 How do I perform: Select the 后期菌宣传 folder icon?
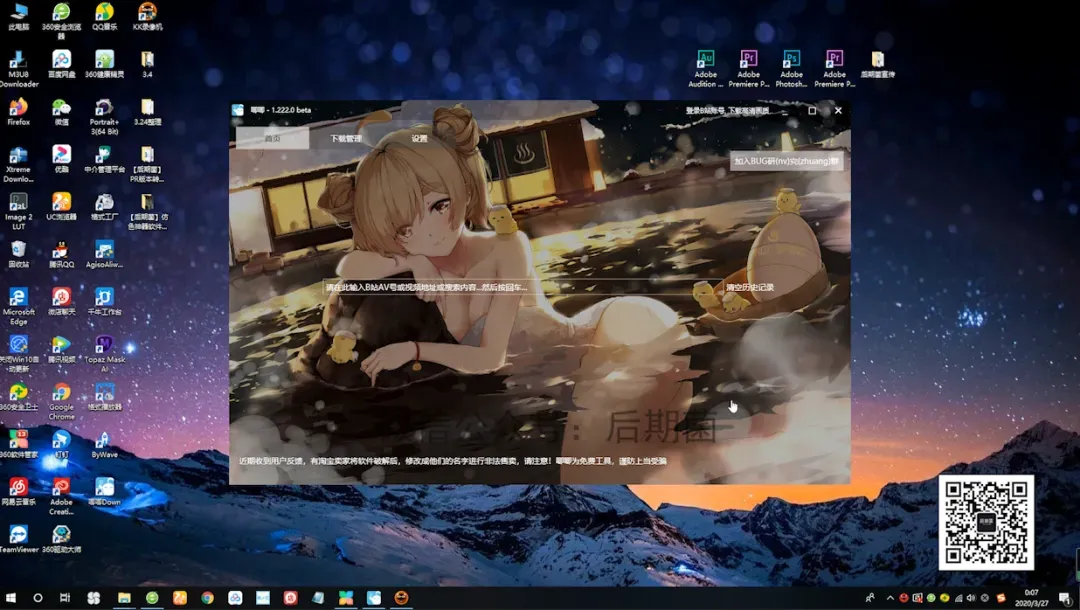(x=878, y=65)
